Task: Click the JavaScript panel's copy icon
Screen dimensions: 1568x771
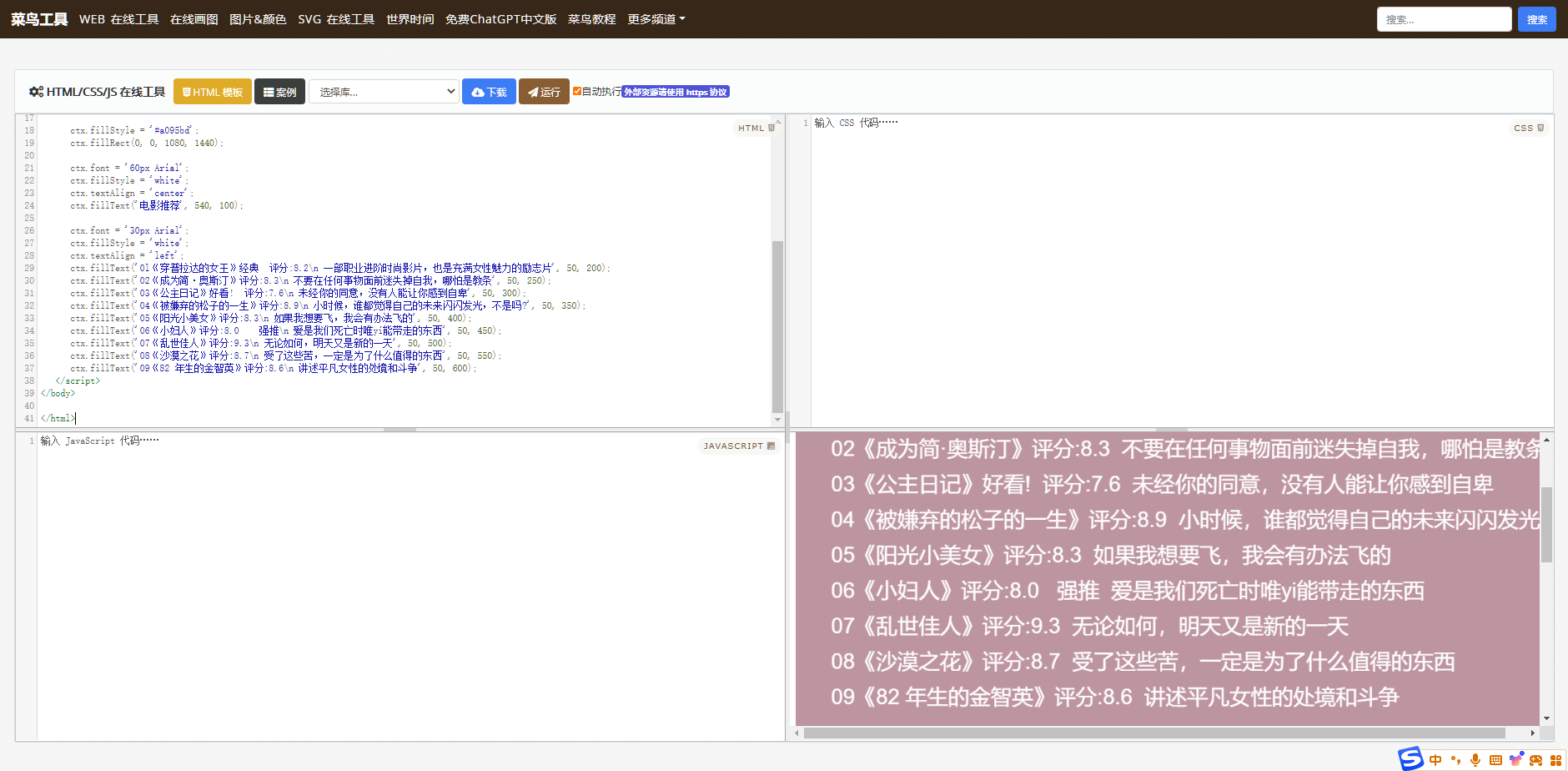Action: pos(771,446)
